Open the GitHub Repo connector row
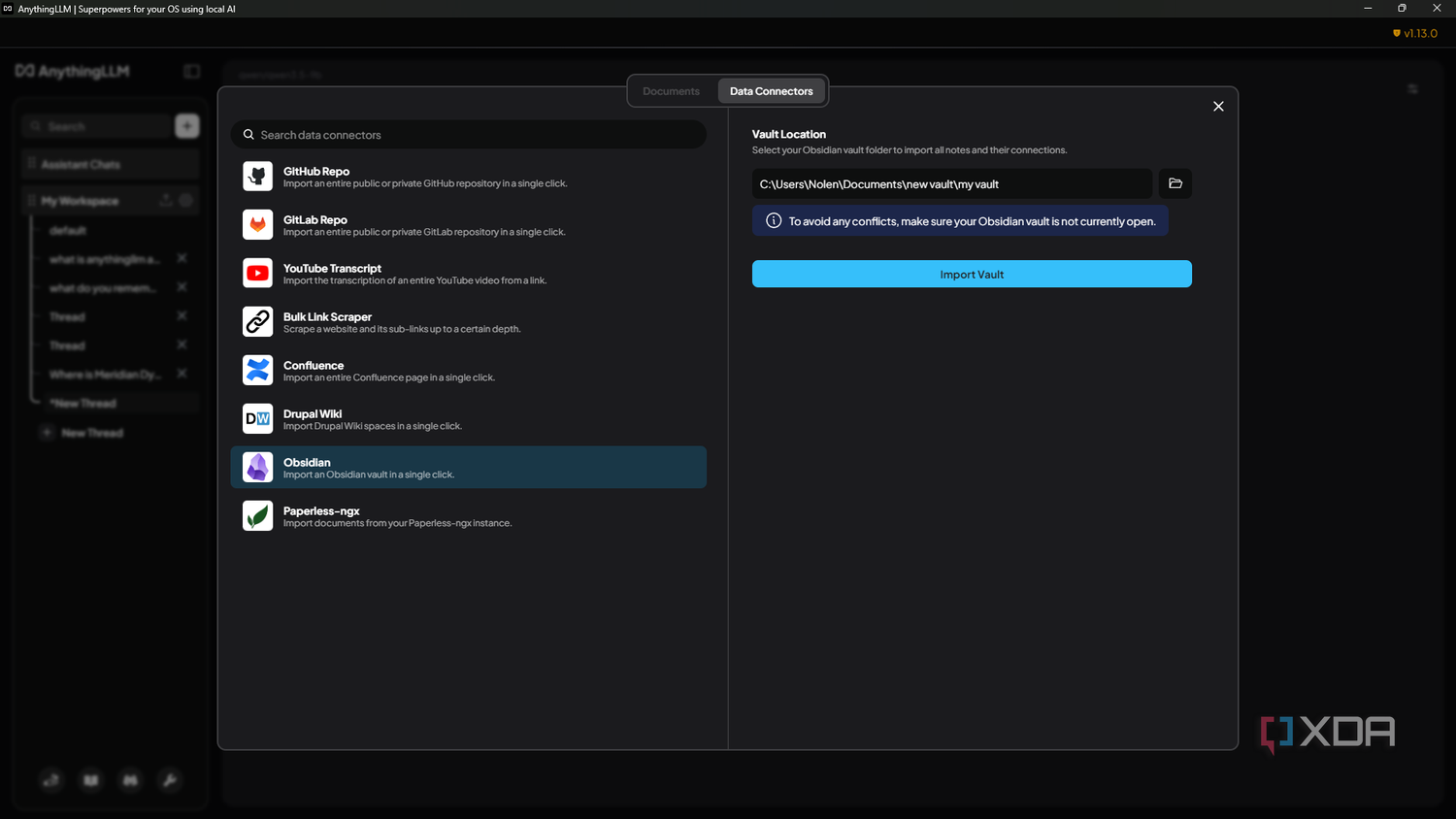 tap(469, 177)
